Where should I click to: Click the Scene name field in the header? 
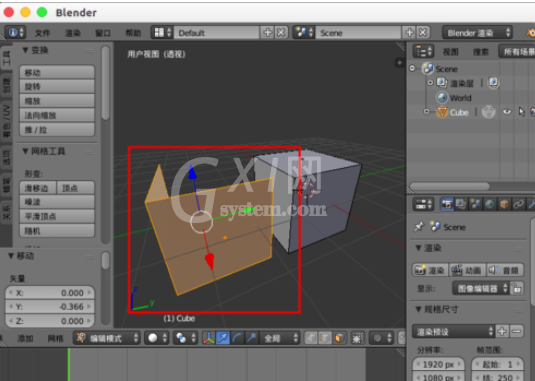pyautogui.click(x=358, y=33)
